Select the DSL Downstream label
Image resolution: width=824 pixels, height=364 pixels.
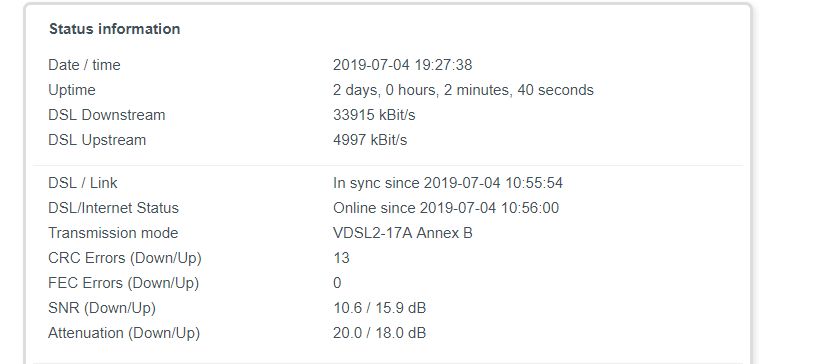click(x=107, y=115)
